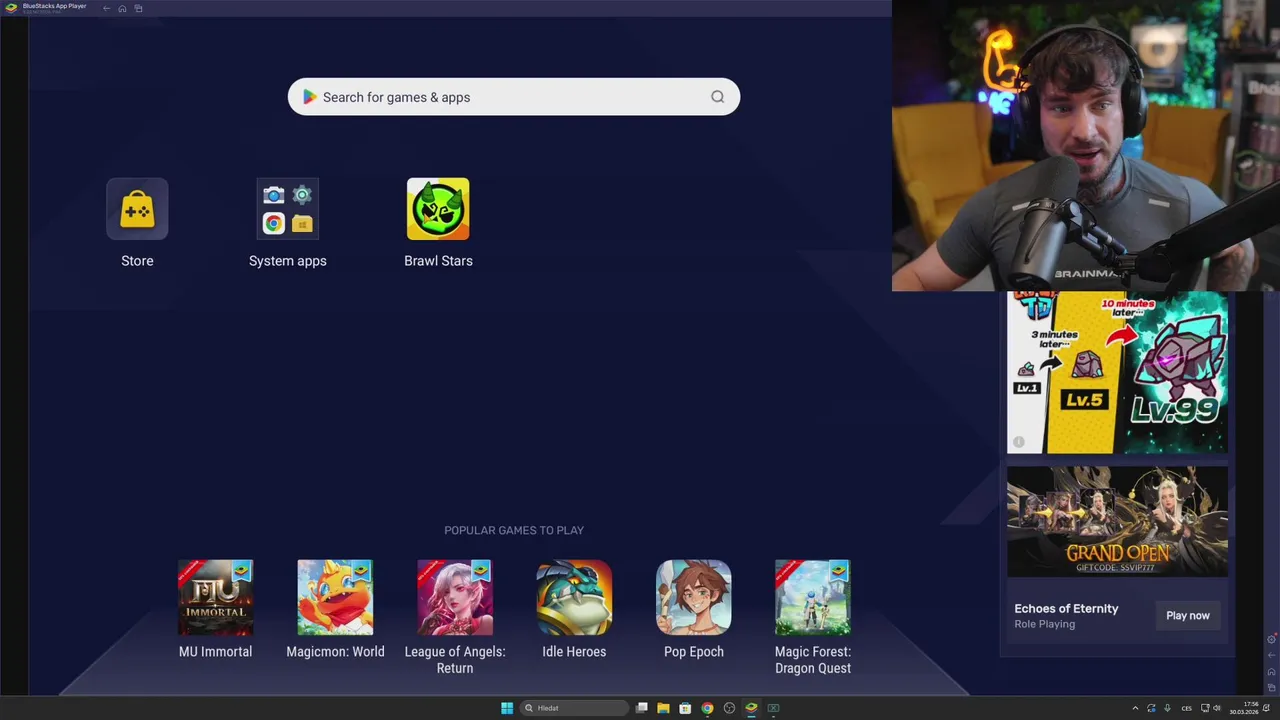This screenshot has width=1280, height=720.
Task: Open League of Angels: Return game tile
Action: (455, 598)
